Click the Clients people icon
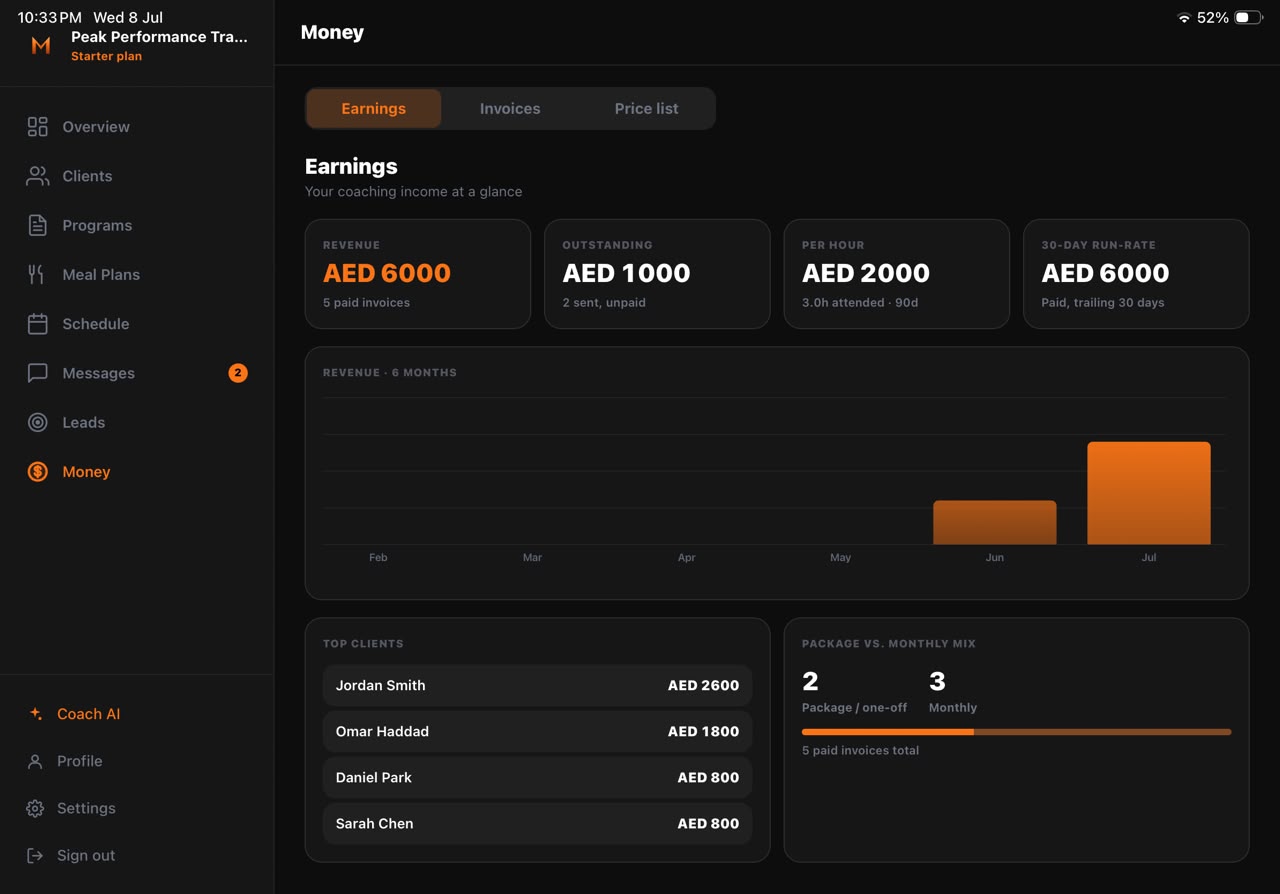The image size is (1280, 894). pos(37,176)
